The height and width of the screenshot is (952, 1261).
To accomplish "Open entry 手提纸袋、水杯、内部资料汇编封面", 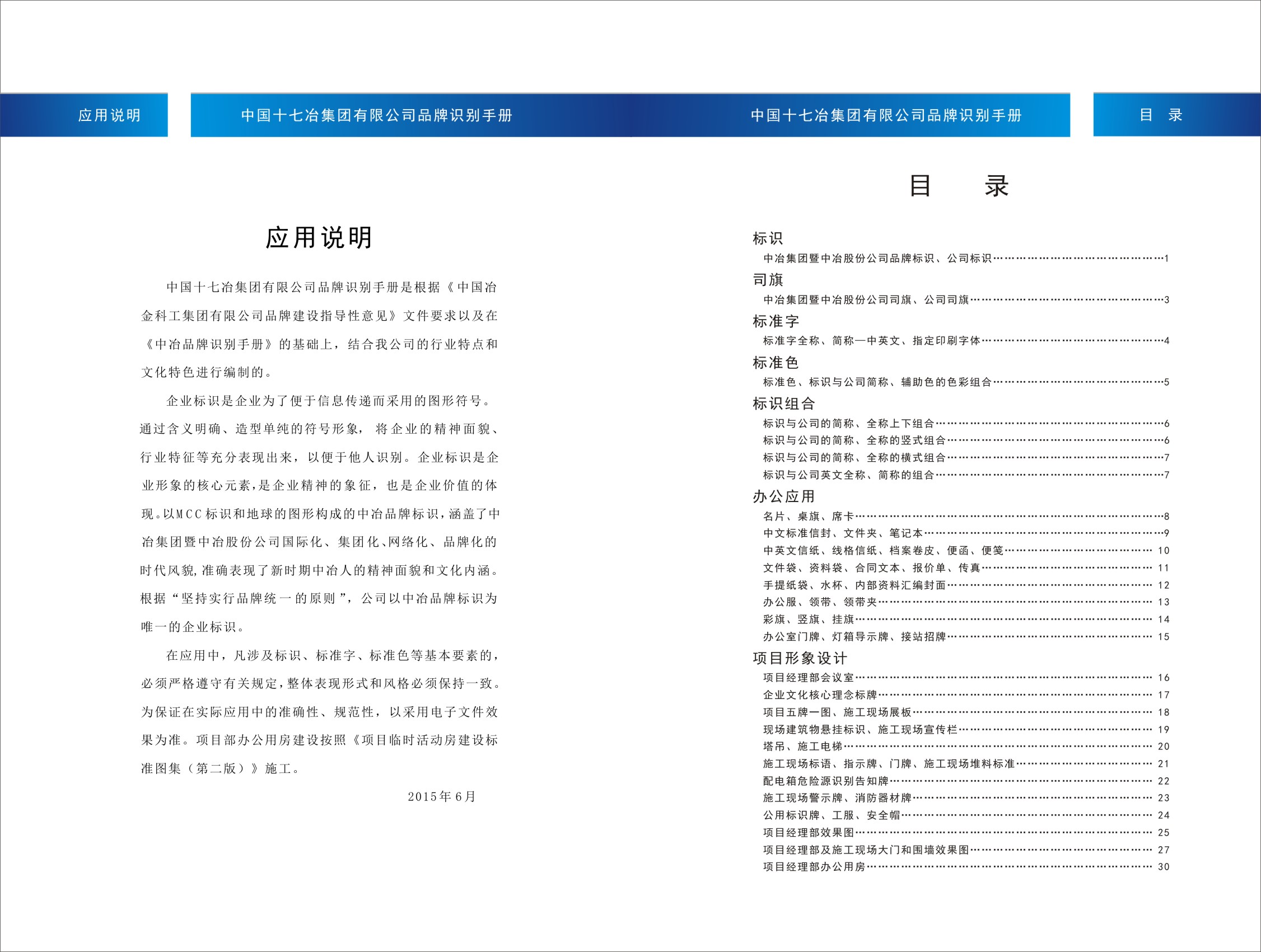I will [x=966, y=585].
